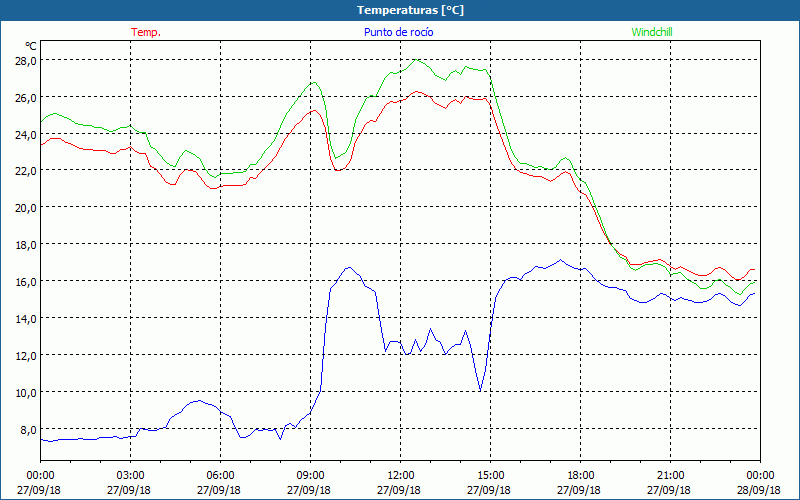Image resolution: width=800 pixels, height=500 pixels.
Task: Select the green "Windchill" legend label
Action: coord(652,32)
